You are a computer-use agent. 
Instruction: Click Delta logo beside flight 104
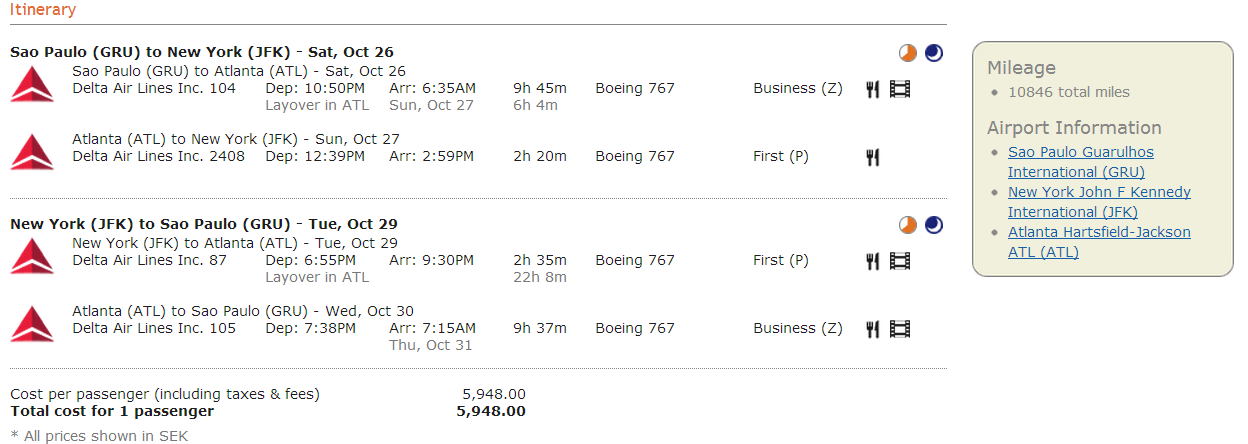pos(32,83)
